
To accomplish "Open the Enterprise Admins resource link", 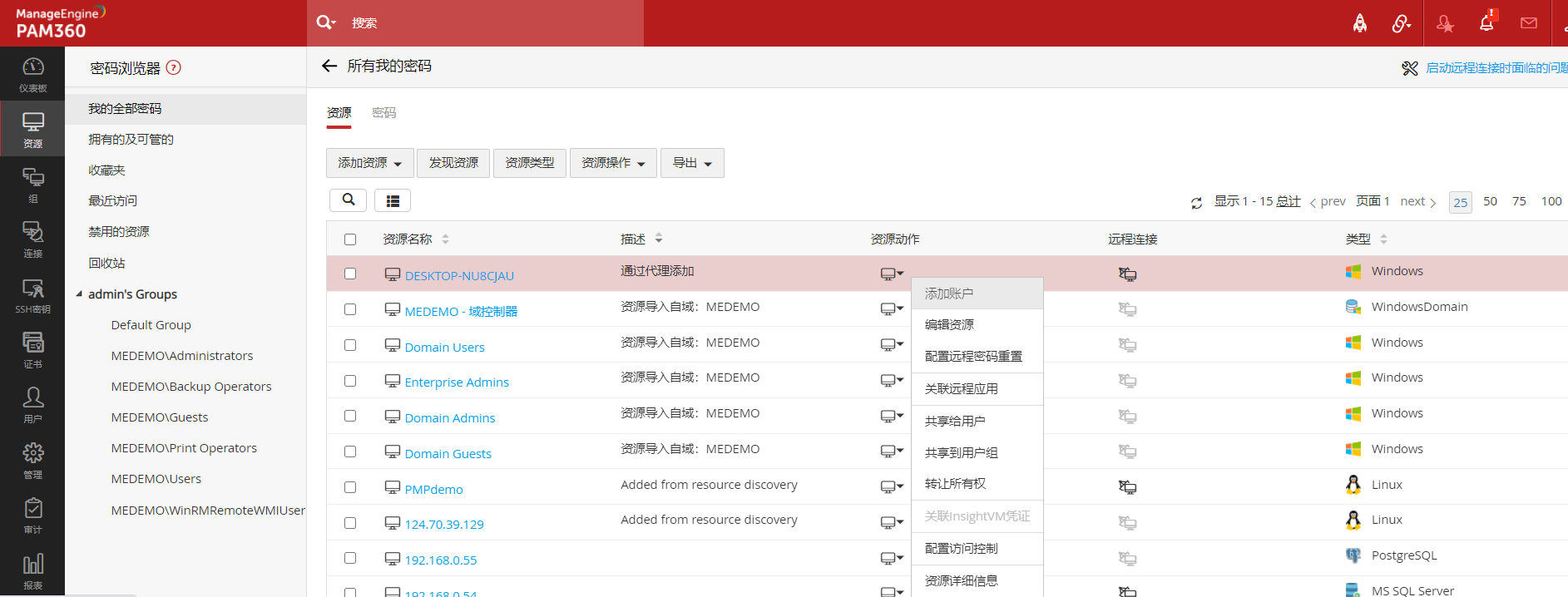I will 457,382.
